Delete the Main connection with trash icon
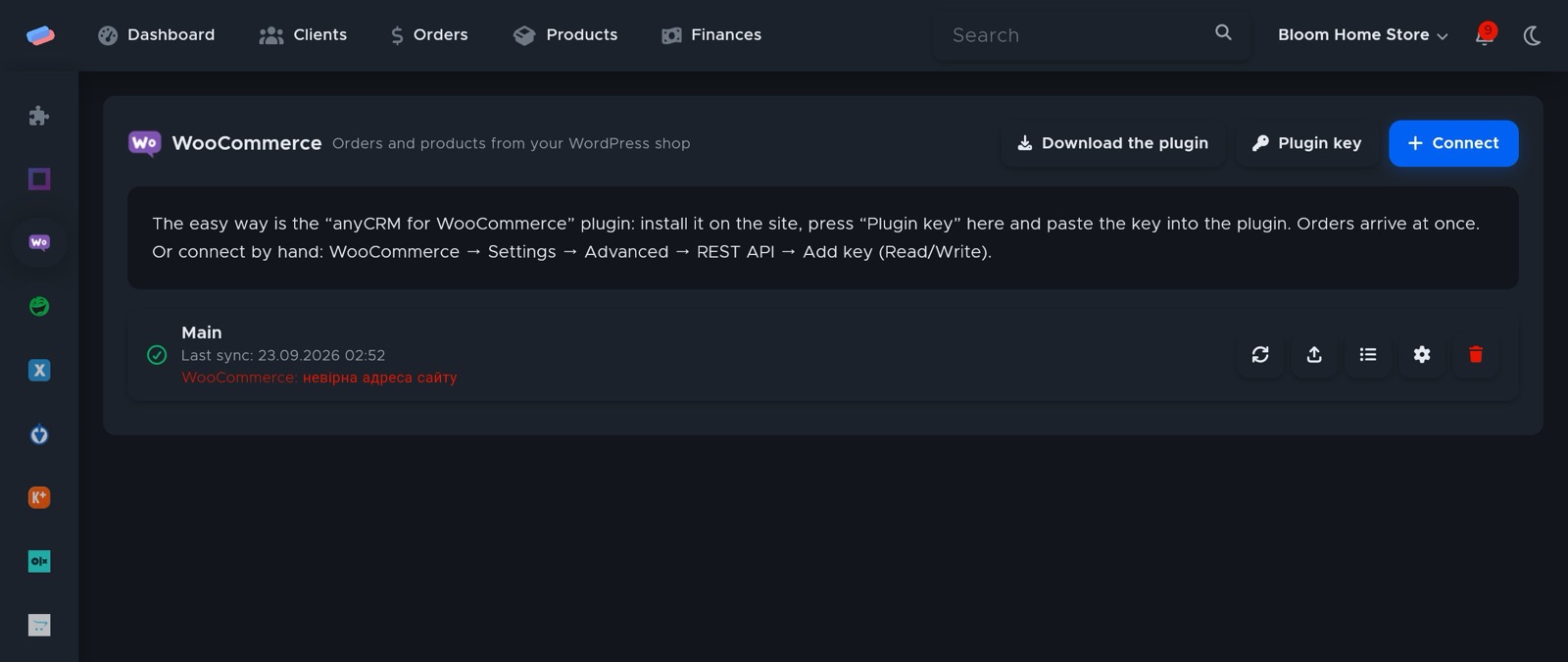Screen dimensions: 1568x662 tap(1476, 355)
